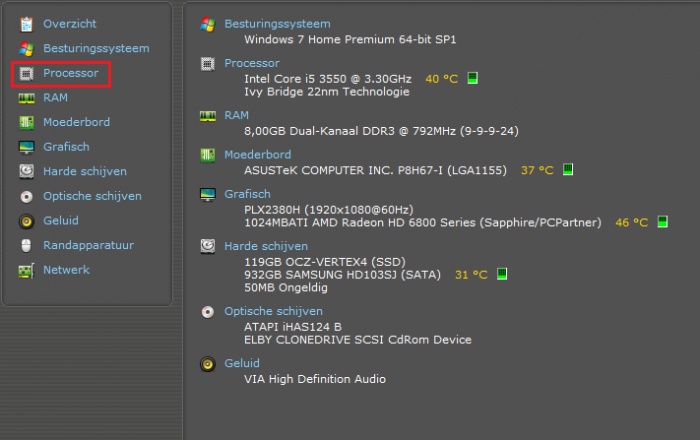Click PLX2380H (1920x1080@60Hz) text
The height and width of the screenshot is (440, 700).
tap(329, 210)
